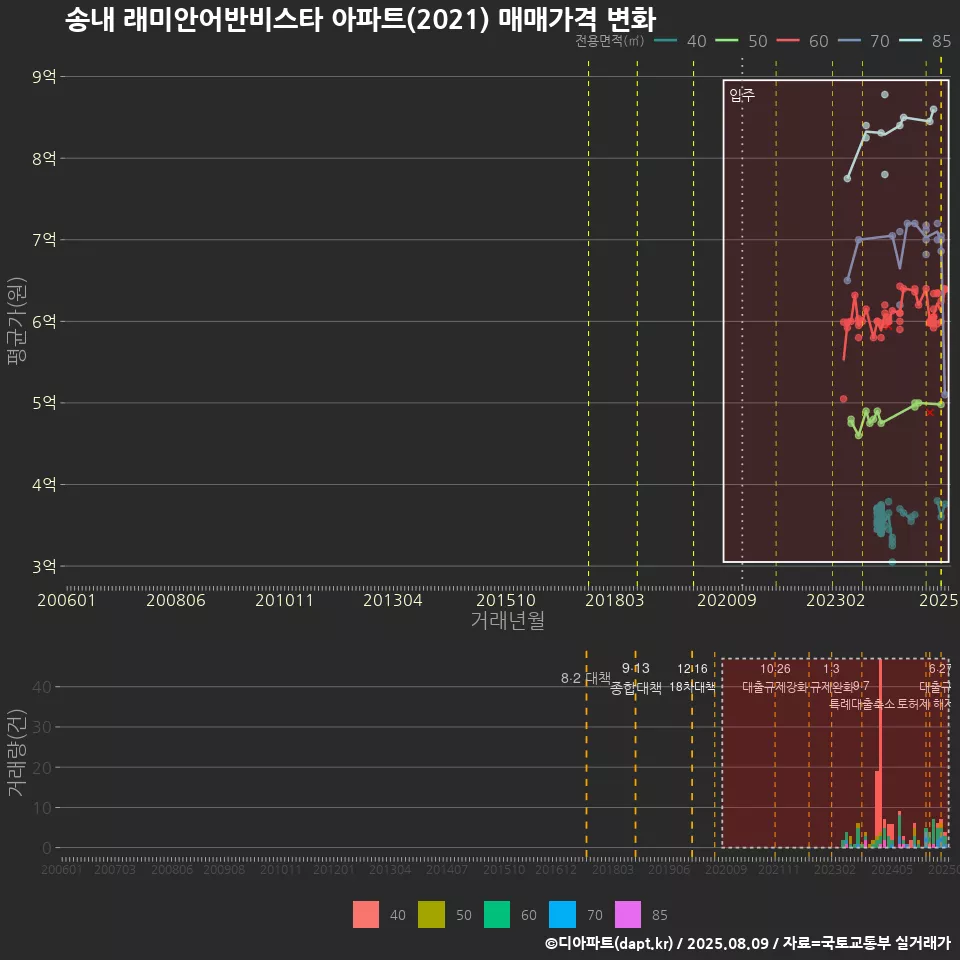Click the 40㎡ teal line legend swatch

click(666, 41)
